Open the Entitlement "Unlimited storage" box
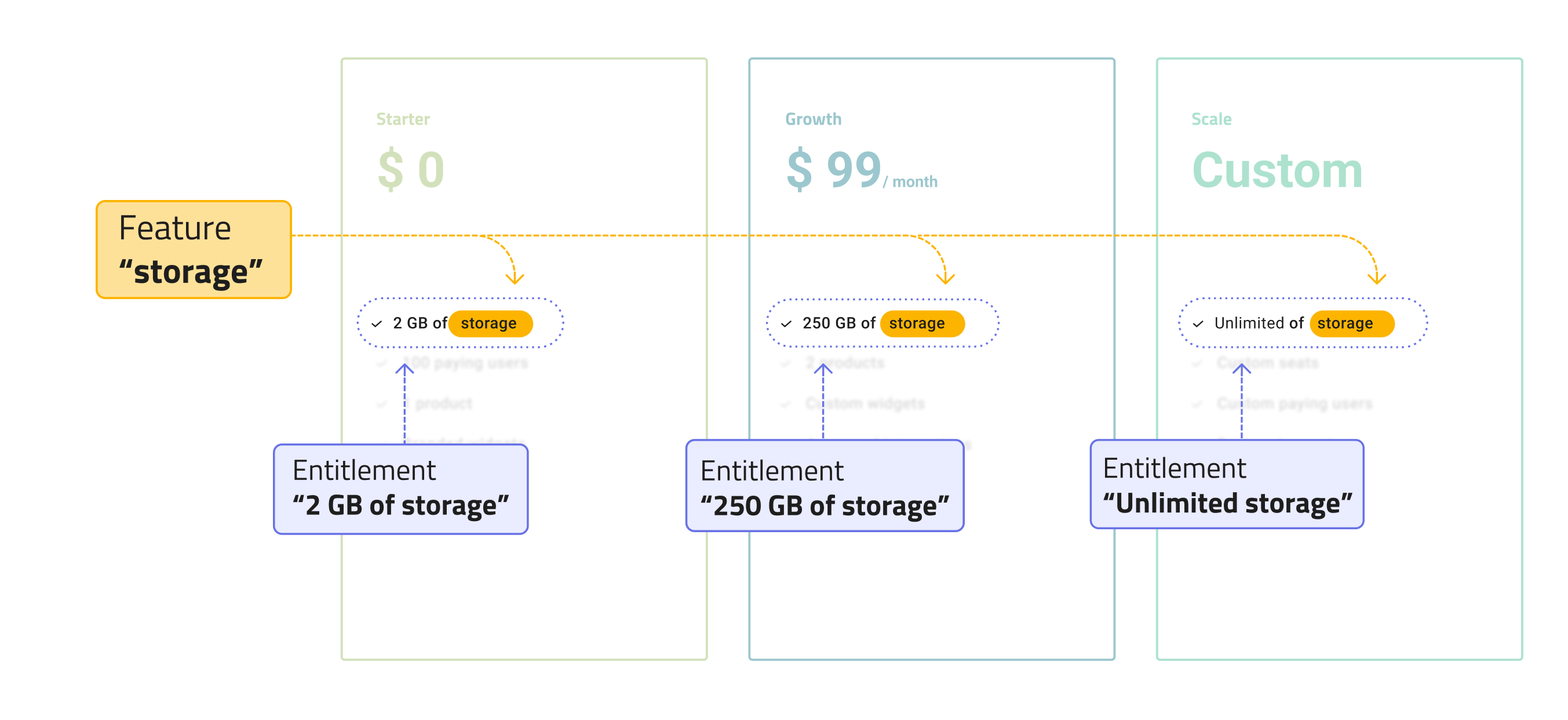This screenshot has width=1568, height=720. coord(1226,484)
